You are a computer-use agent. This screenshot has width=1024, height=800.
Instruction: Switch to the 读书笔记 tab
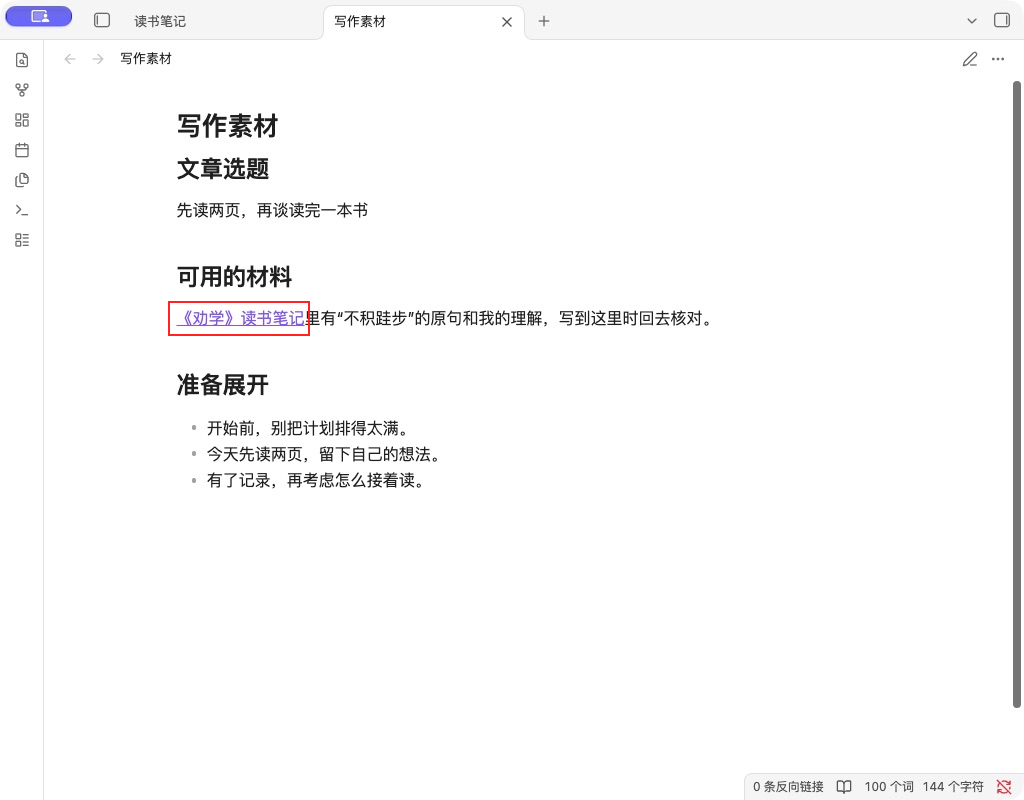click(160, 21)
